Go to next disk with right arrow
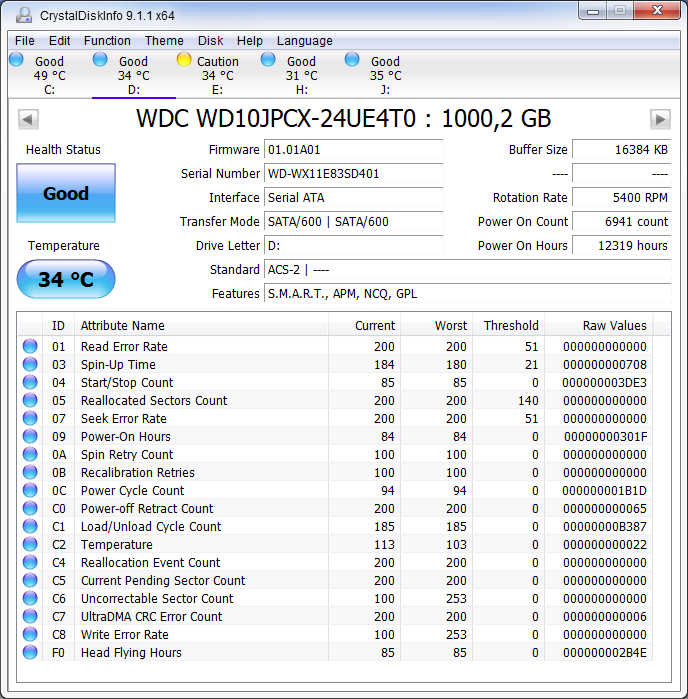Viewport: 688px width, 699px height. 660,119
